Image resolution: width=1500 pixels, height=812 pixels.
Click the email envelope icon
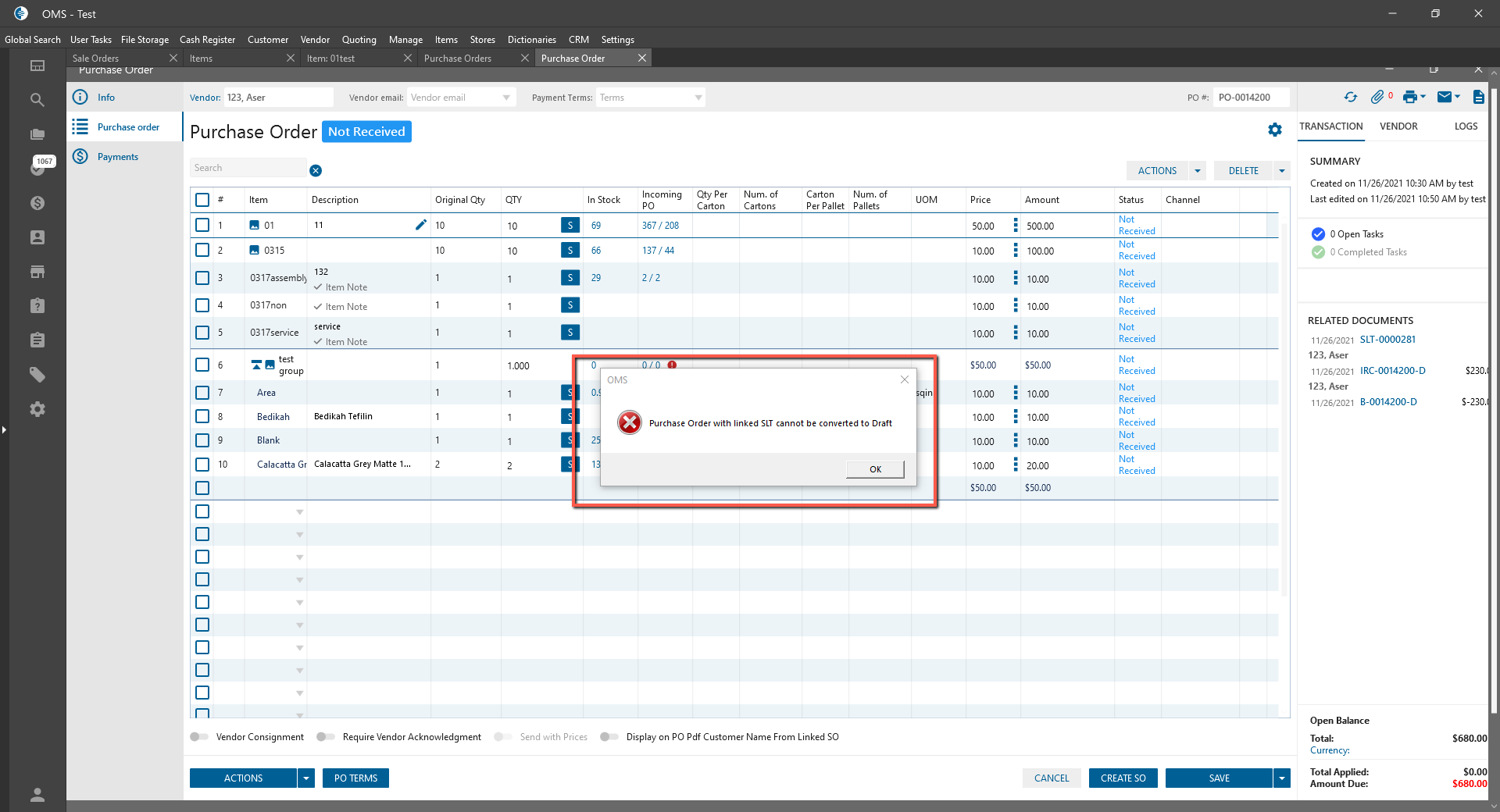coord(1445,97)
